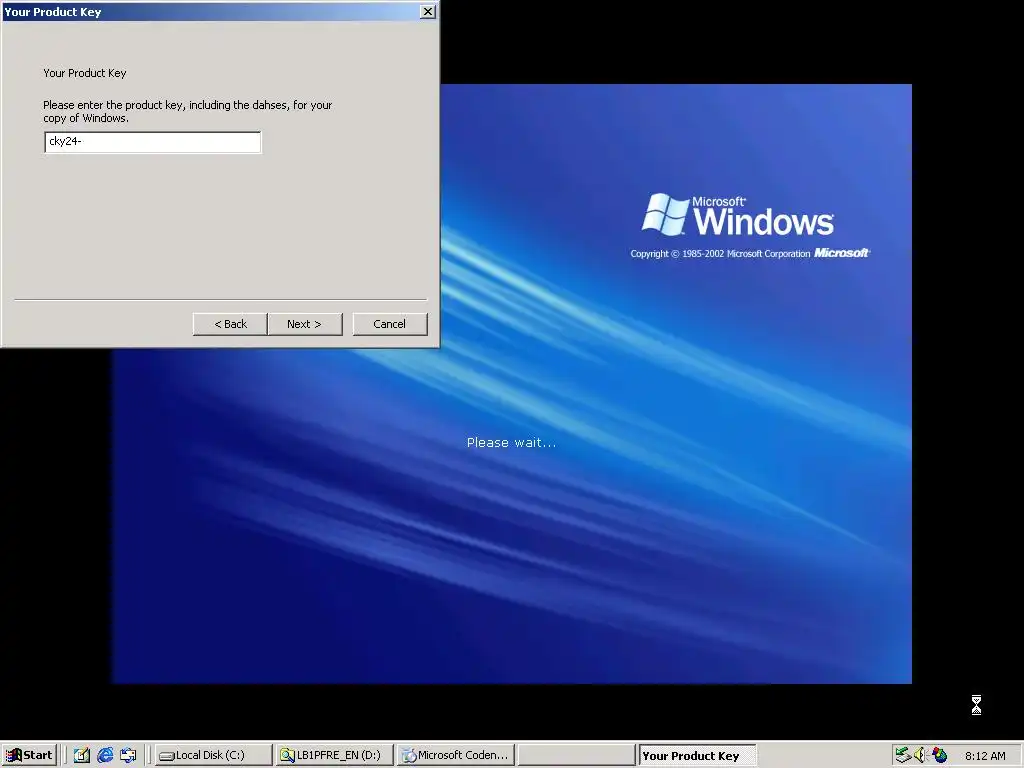Viewport: 1024px width, 768px height.
Task: Open the Start menu
Action: tap(29, 755)
